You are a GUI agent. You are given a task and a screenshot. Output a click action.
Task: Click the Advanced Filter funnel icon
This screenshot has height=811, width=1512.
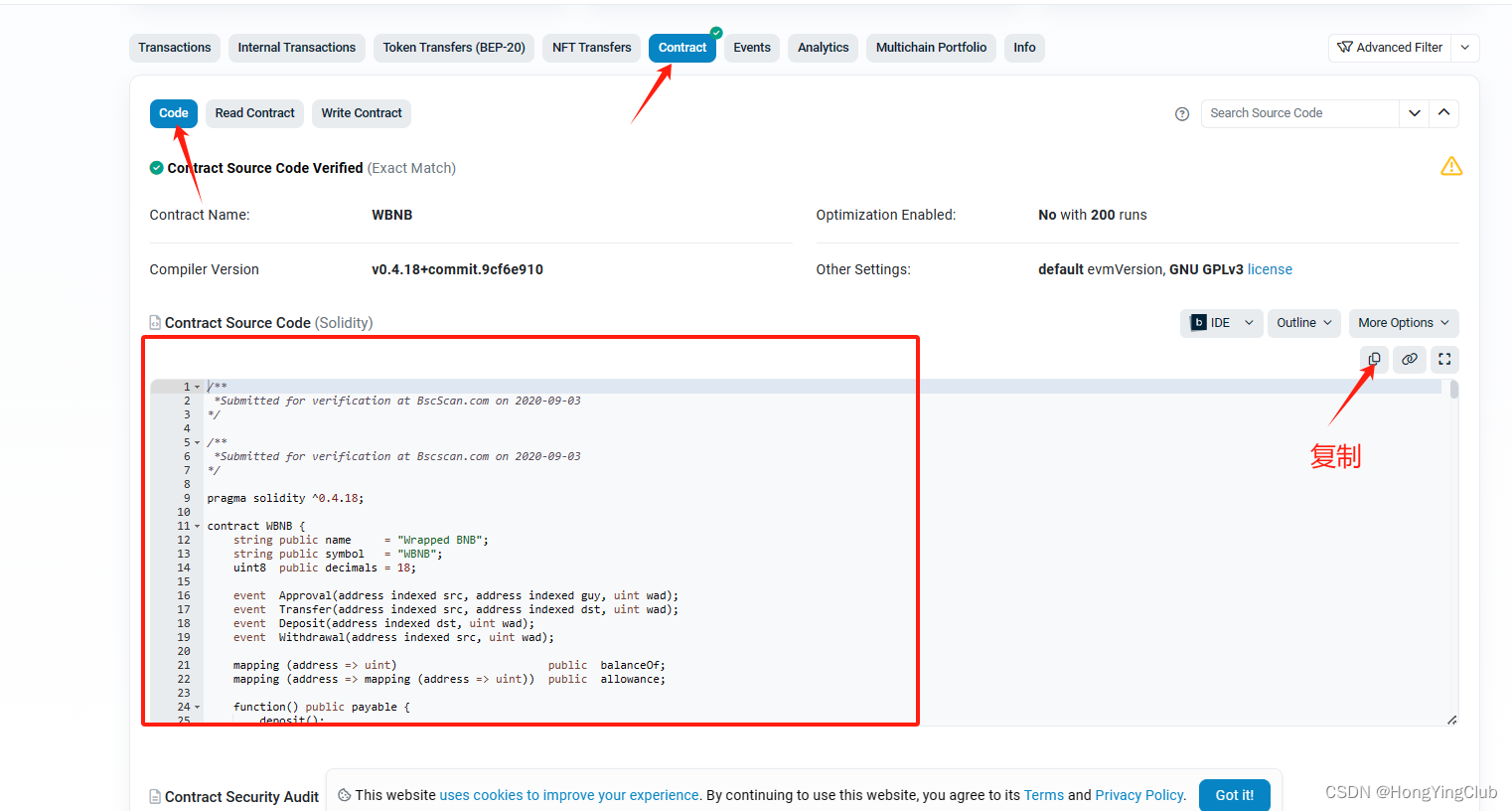point(1345,48)
